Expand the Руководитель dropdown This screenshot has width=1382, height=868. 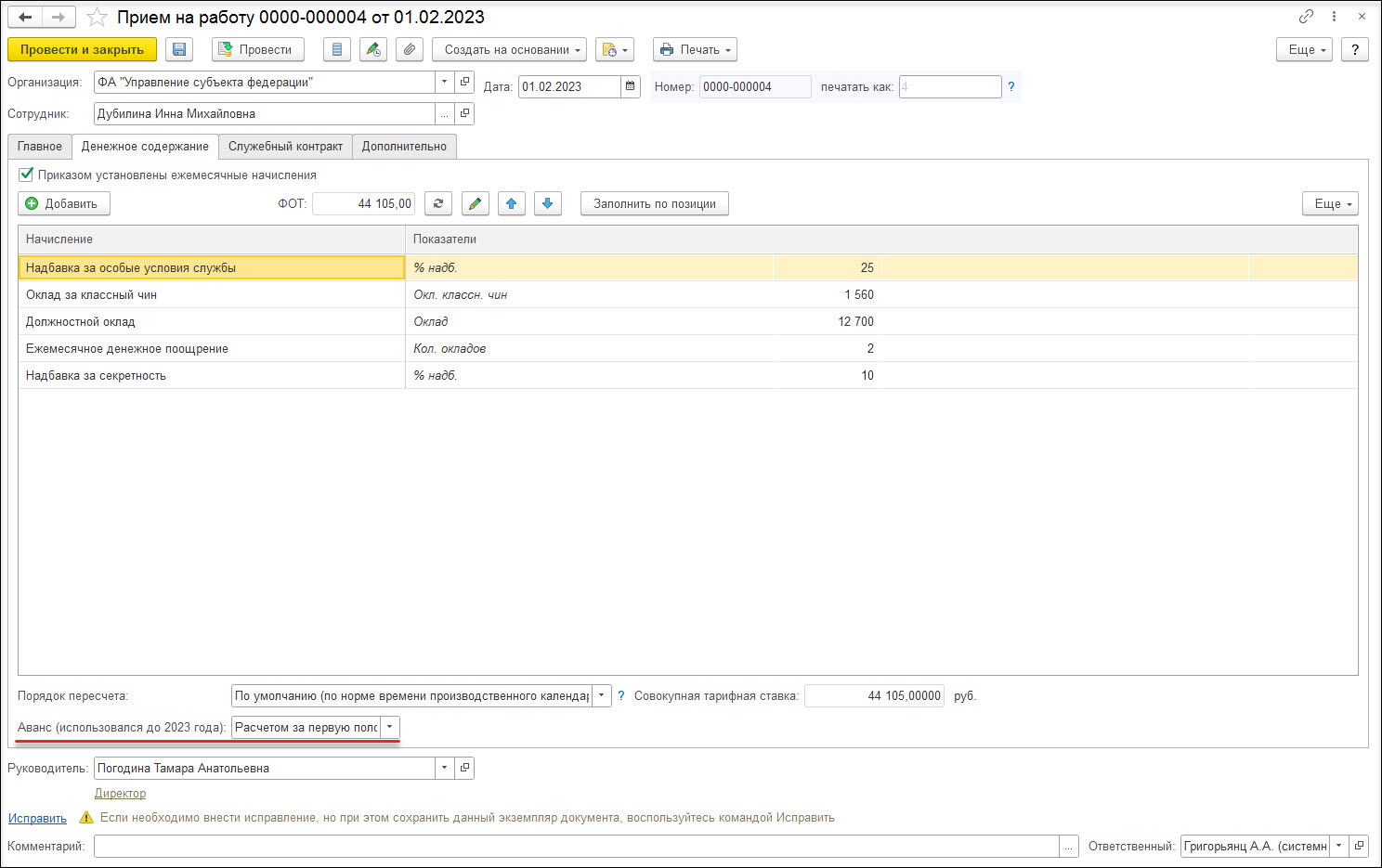tap(445, 768)
